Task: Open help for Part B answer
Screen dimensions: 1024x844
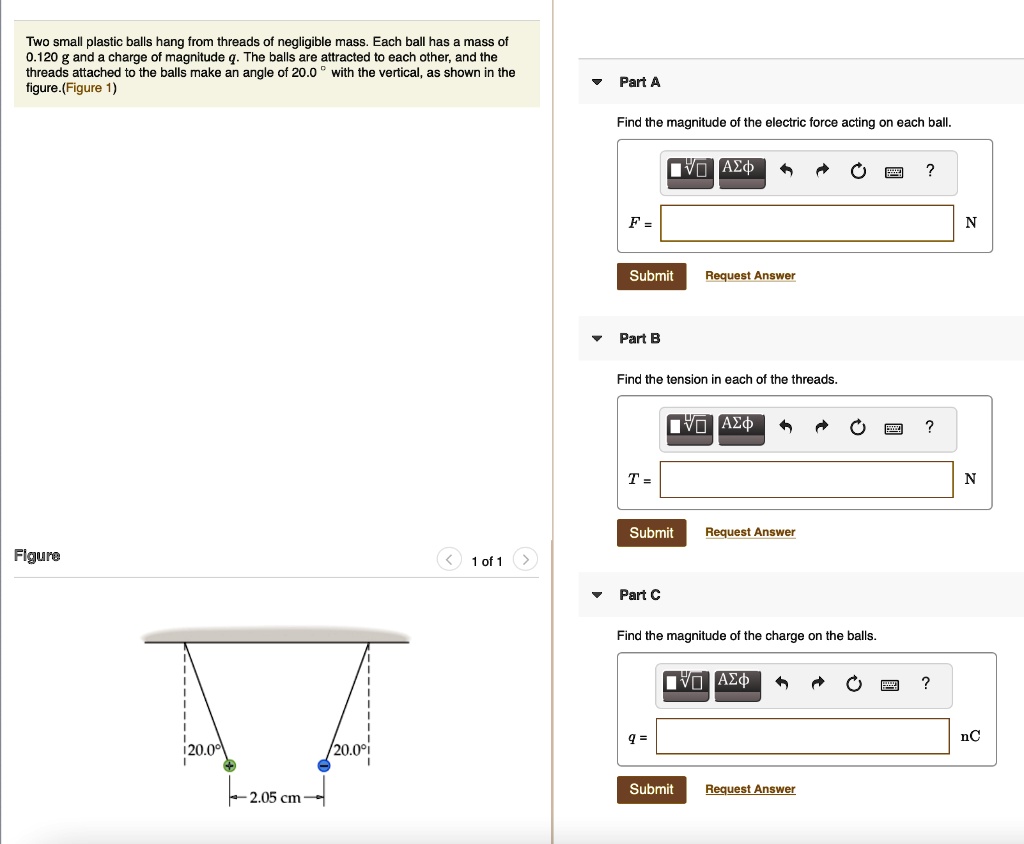Action: click(930, 428)
